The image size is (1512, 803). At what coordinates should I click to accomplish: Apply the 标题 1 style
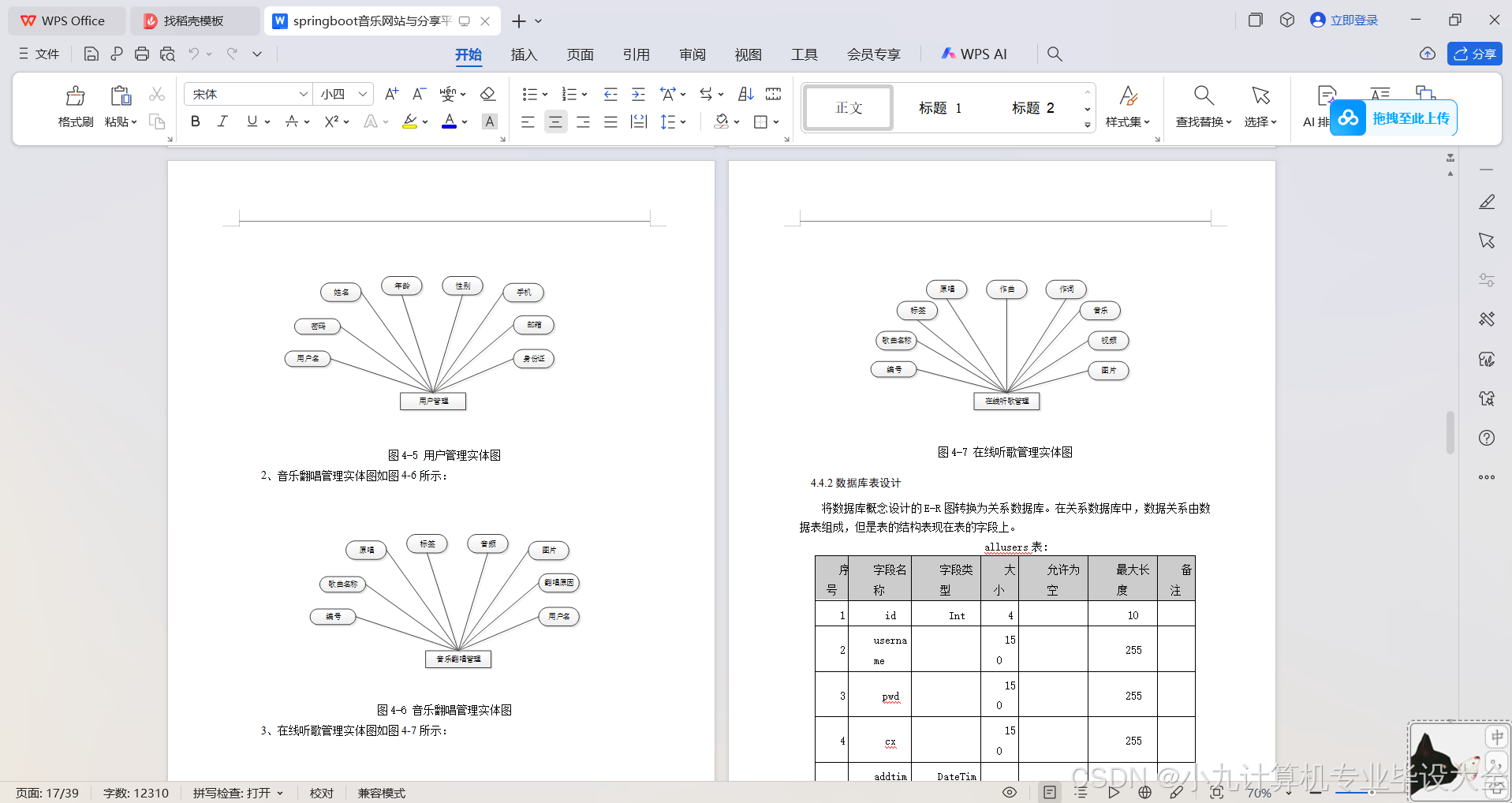tap(940, 107)
